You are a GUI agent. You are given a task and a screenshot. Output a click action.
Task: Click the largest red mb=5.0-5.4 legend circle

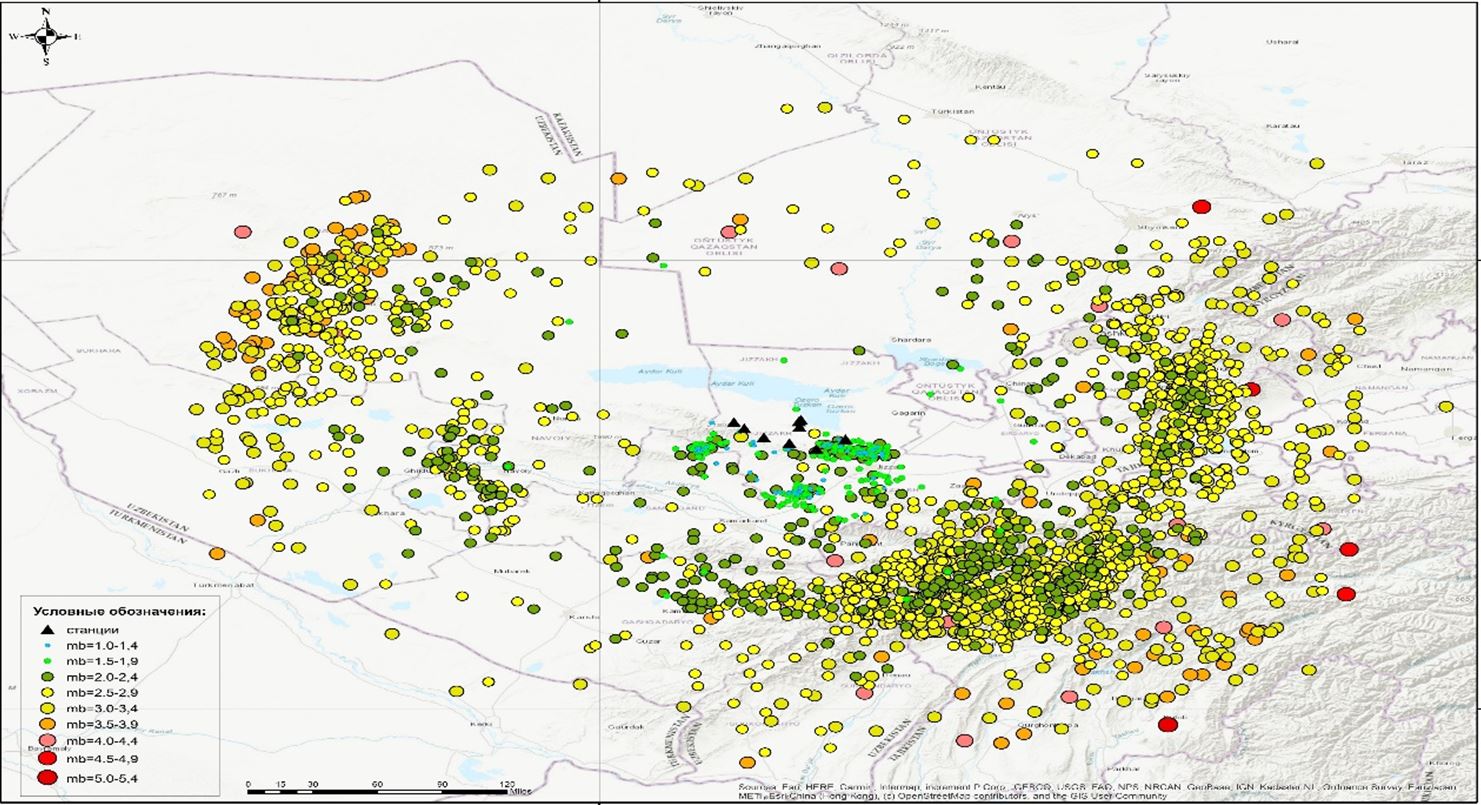pyautogui.click(x=46, y=778)
